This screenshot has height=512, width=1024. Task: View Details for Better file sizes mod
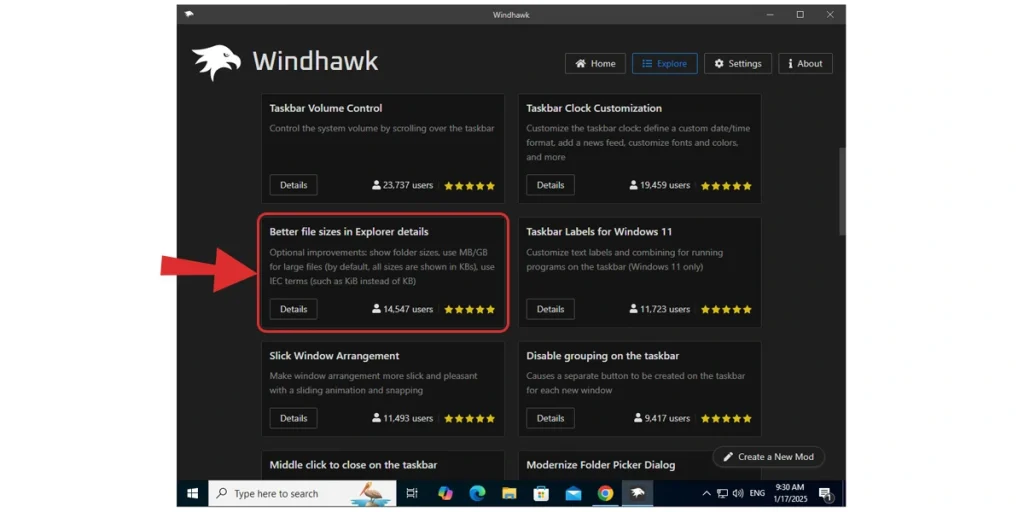293,309
